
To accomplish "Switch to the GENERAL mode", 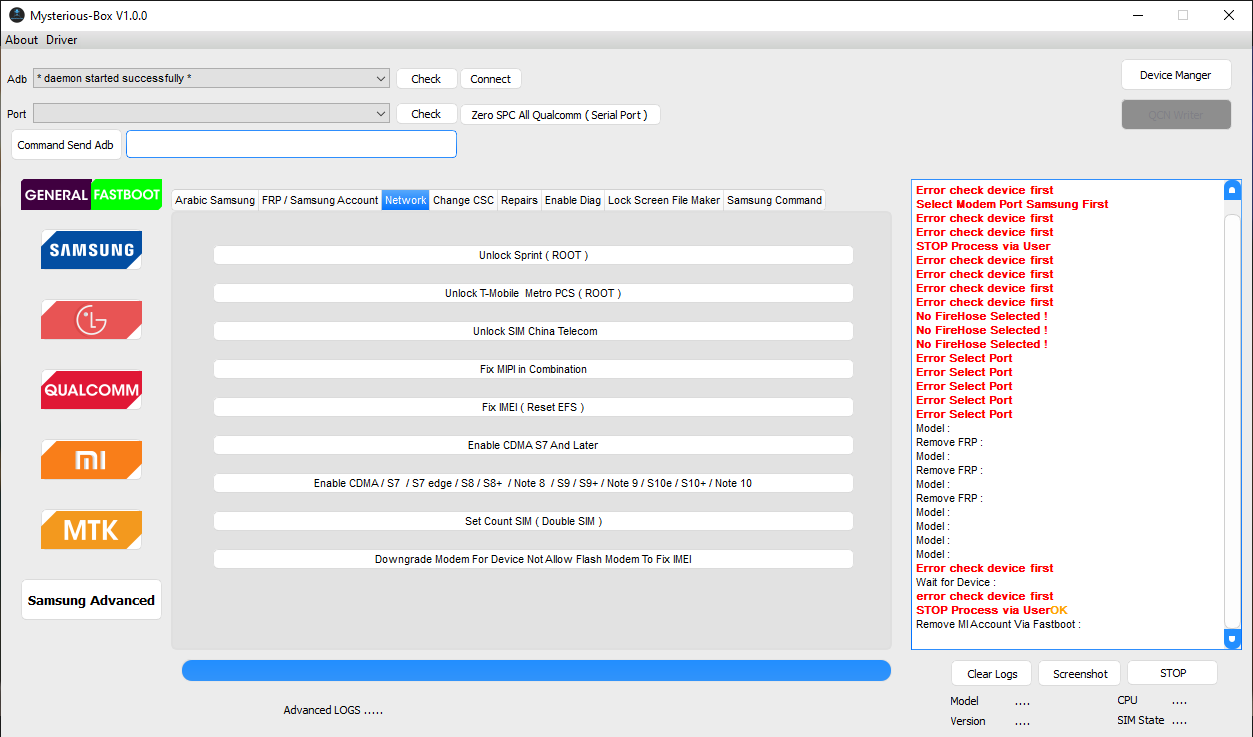I will pos(56,195).
